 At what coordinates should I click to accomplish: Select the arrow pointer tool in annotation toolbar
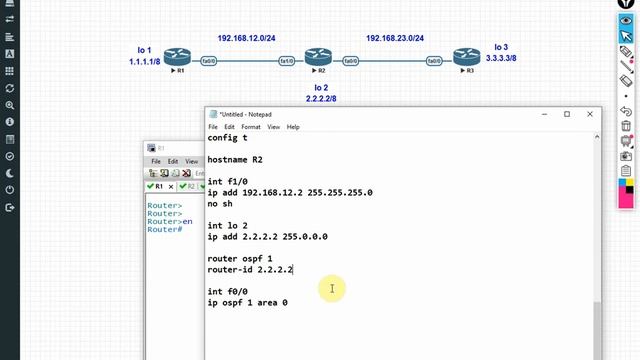(626, 36)
